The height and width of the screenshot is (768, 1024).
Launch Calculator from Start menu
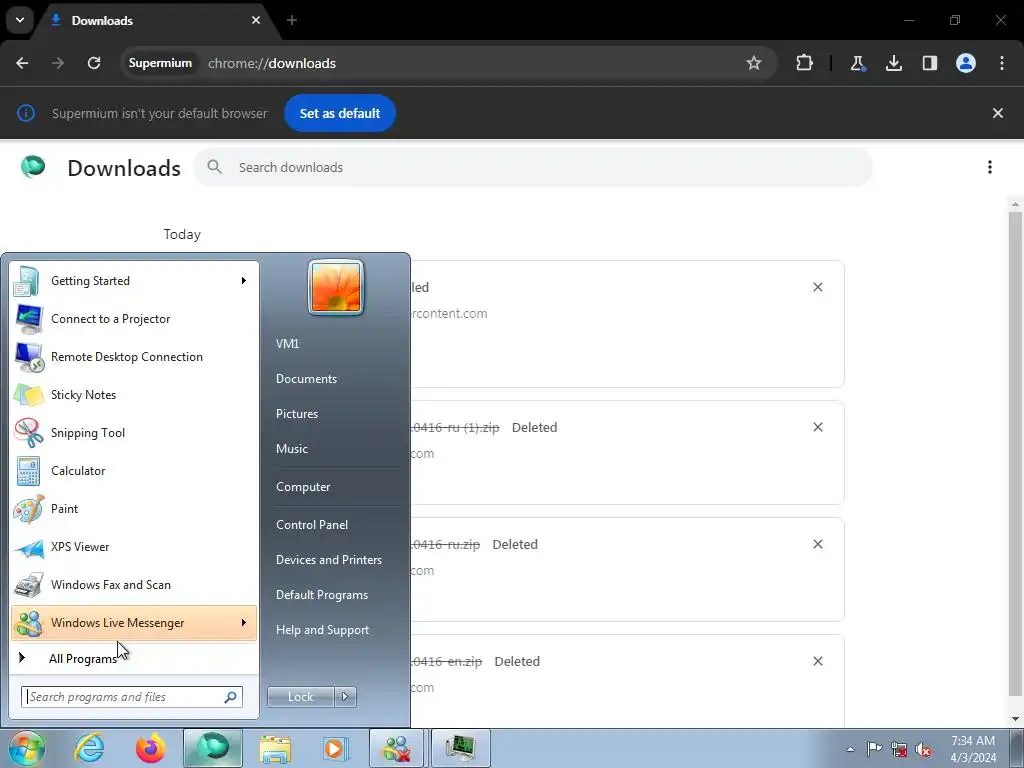coord(133,470)
